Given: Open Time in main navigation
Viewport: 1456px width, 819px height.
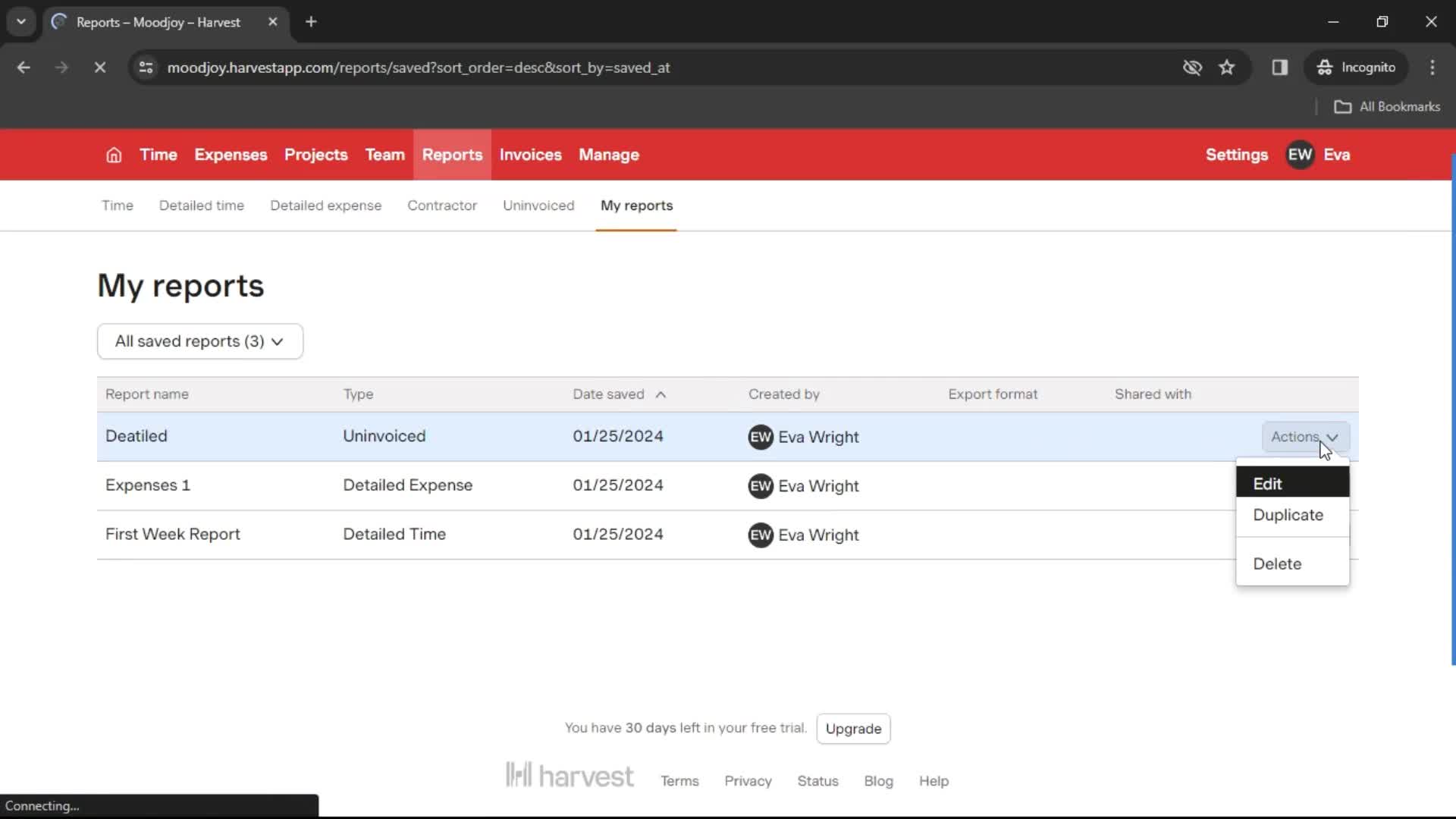Looking at the screenshot, I should click(x=158, y=155).
